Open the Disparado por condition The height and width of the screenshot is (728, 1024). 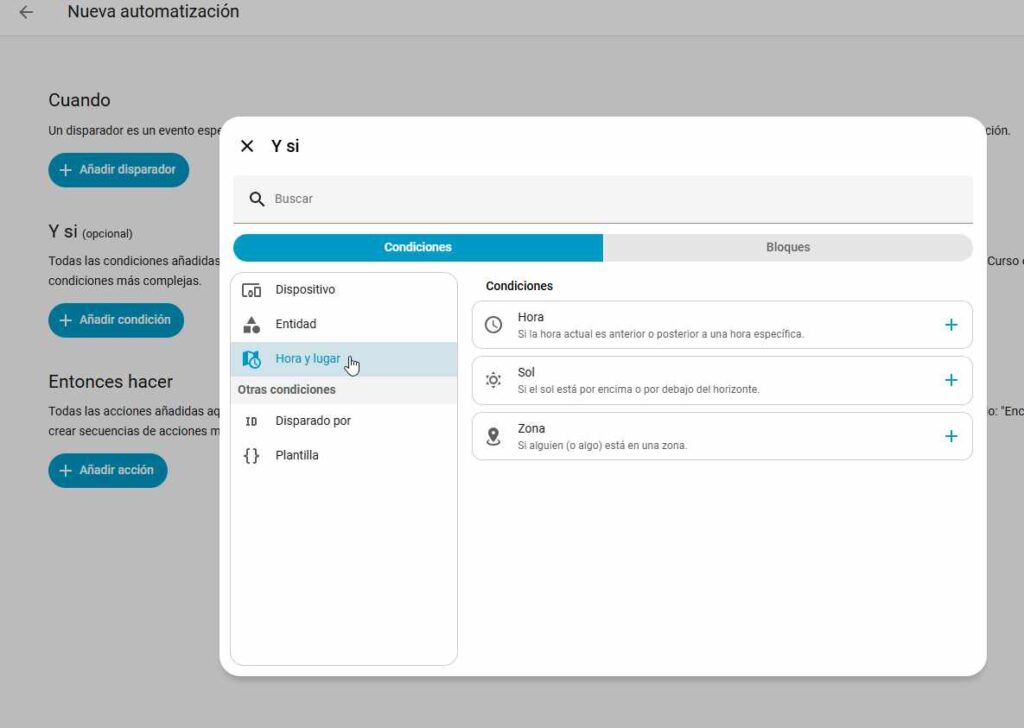click(313, 421)
